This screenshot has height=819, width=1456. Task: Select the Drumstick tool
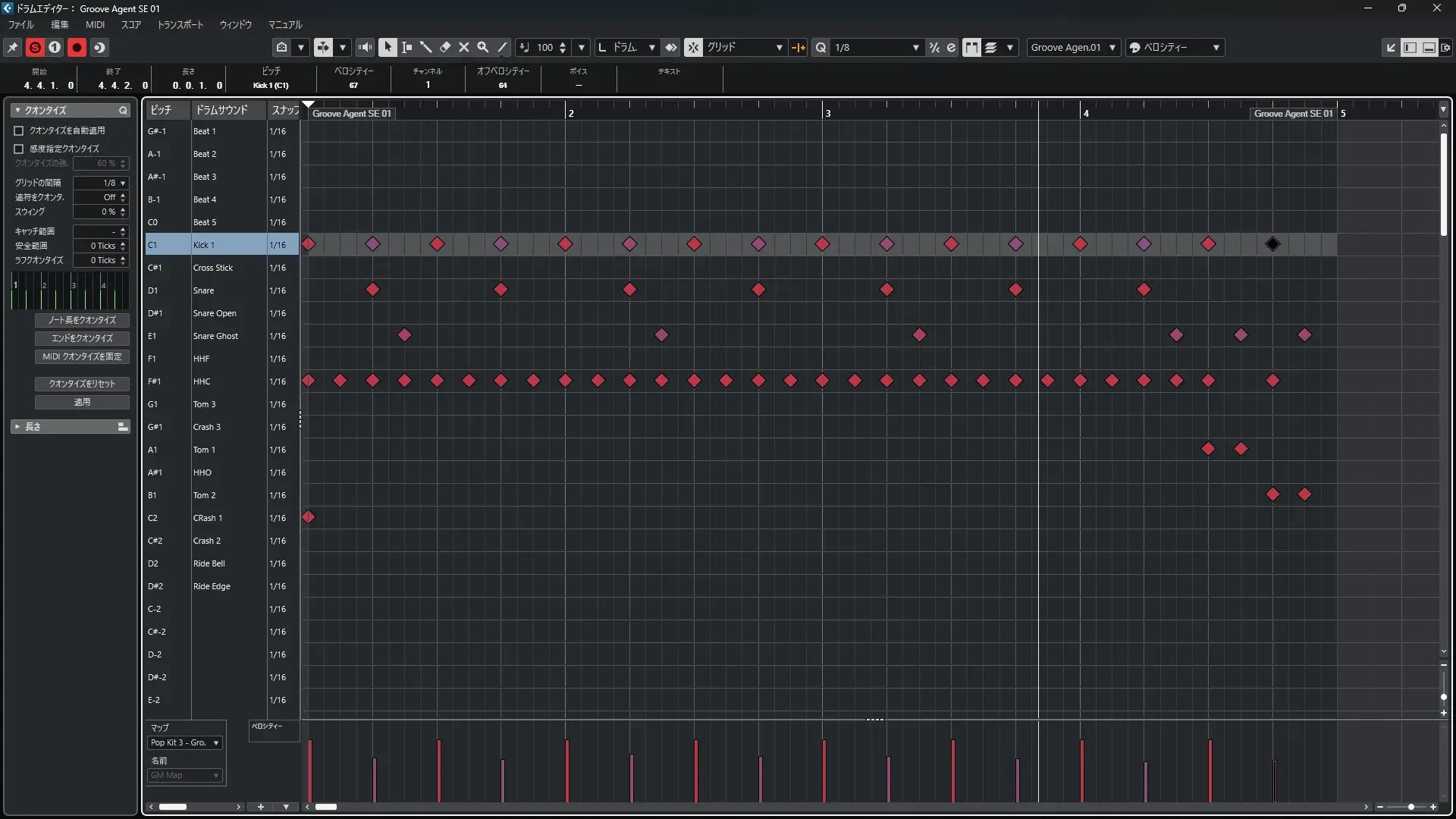[425, 47]
